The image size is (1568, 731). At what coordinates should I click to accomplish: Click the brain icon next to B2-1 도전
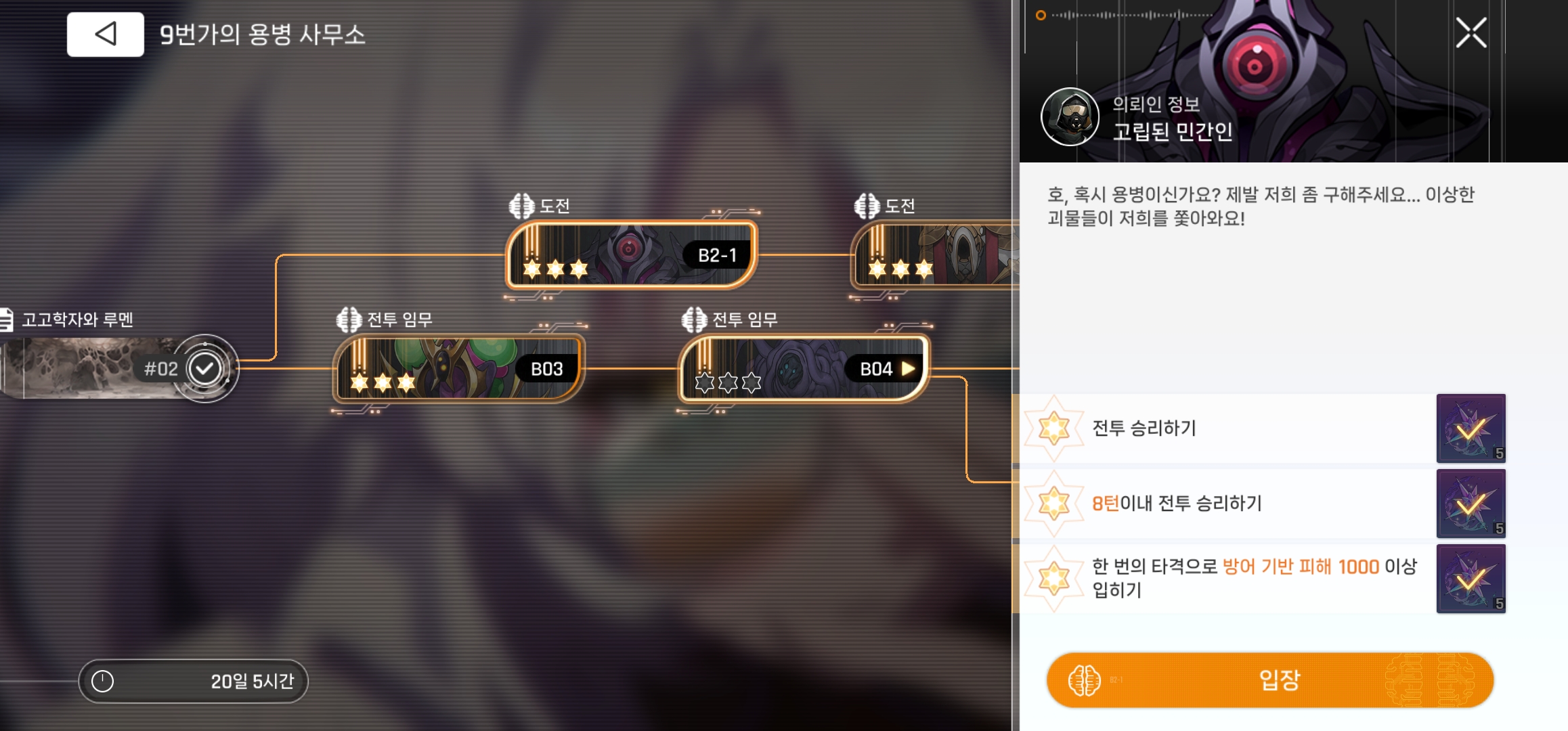[521, 206]
